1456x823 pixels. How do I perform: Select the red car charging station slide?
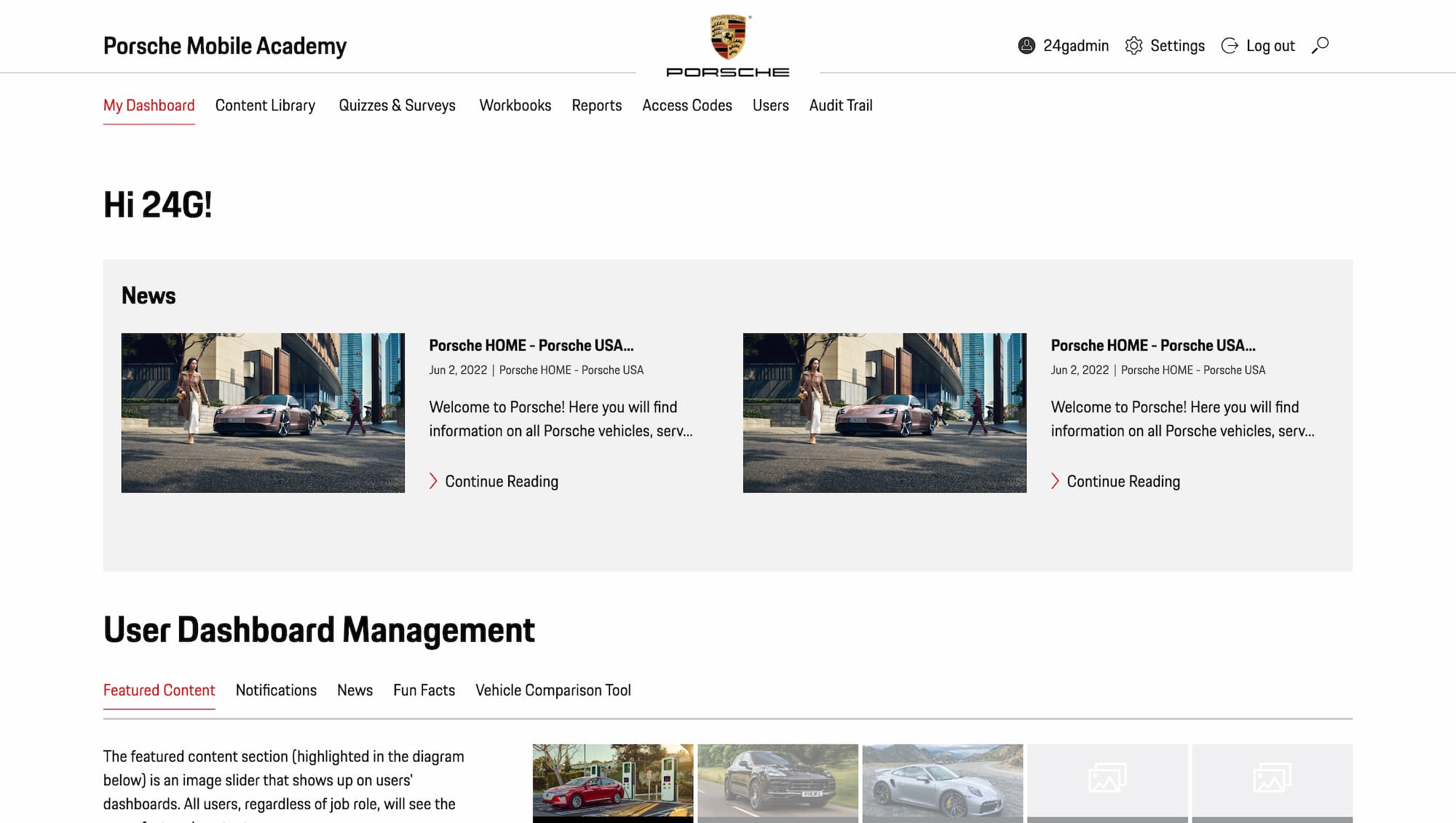click(x=612, y=780)
